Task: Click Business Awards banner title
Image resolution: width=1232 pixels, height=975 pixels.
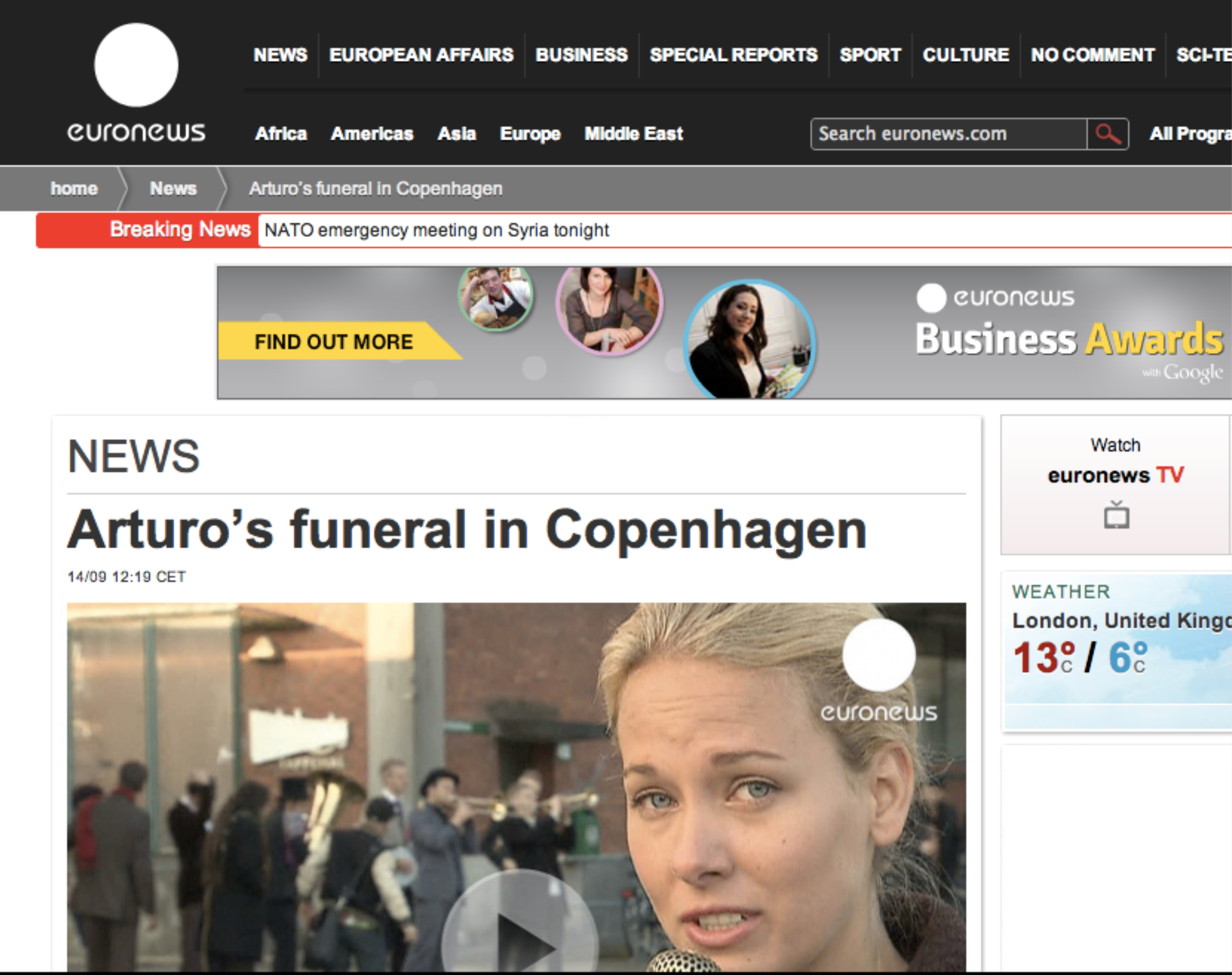Action: pyautogui.click(x=1069, y=339)
